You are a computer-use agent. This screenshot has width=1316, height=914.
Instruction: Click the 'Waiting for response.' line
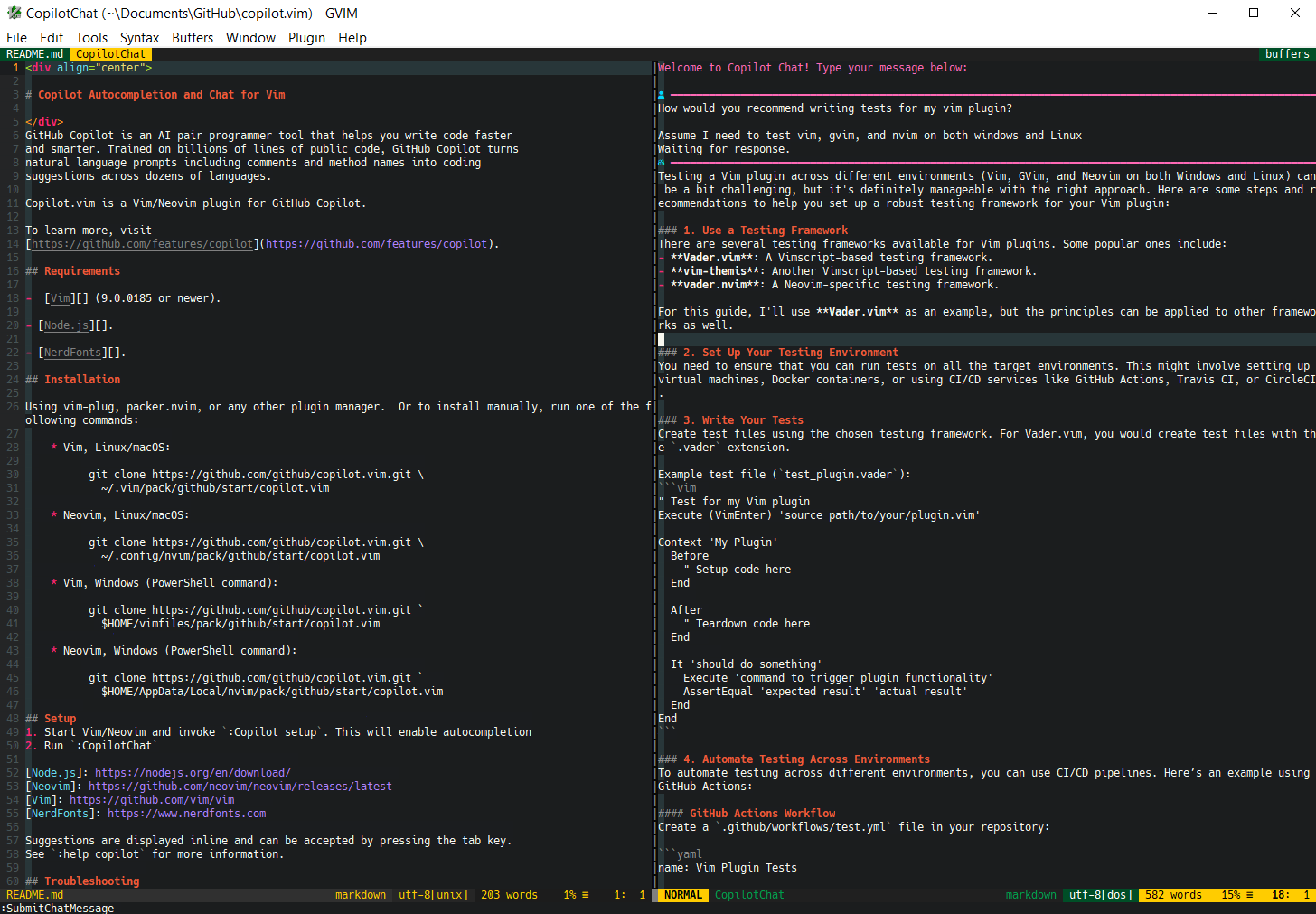point(723,149)
